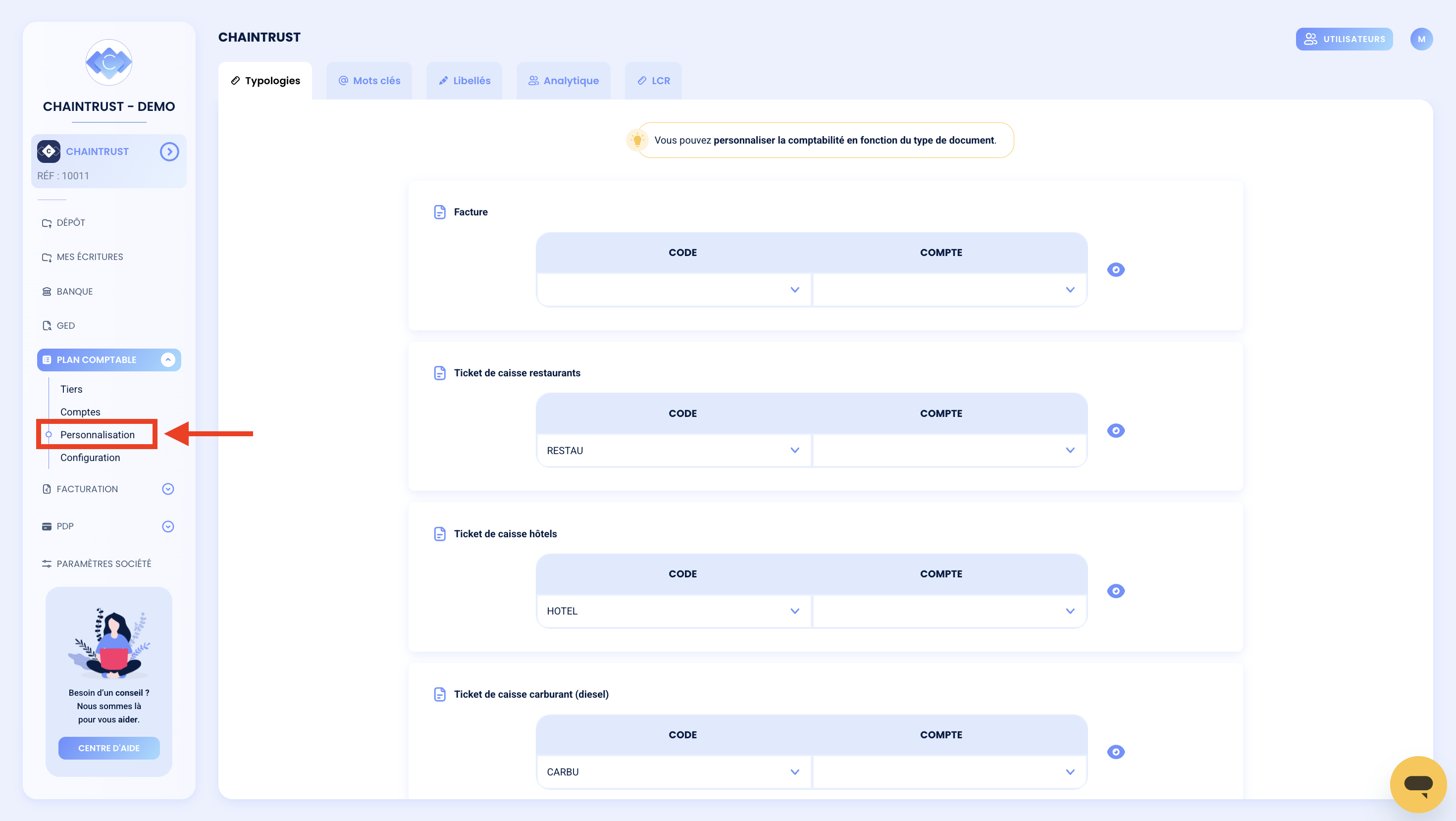Open Ticket de caisse restaurants COMPTE dropdown
This screenshot has width=1456, height=821.
tap(949, 450)
